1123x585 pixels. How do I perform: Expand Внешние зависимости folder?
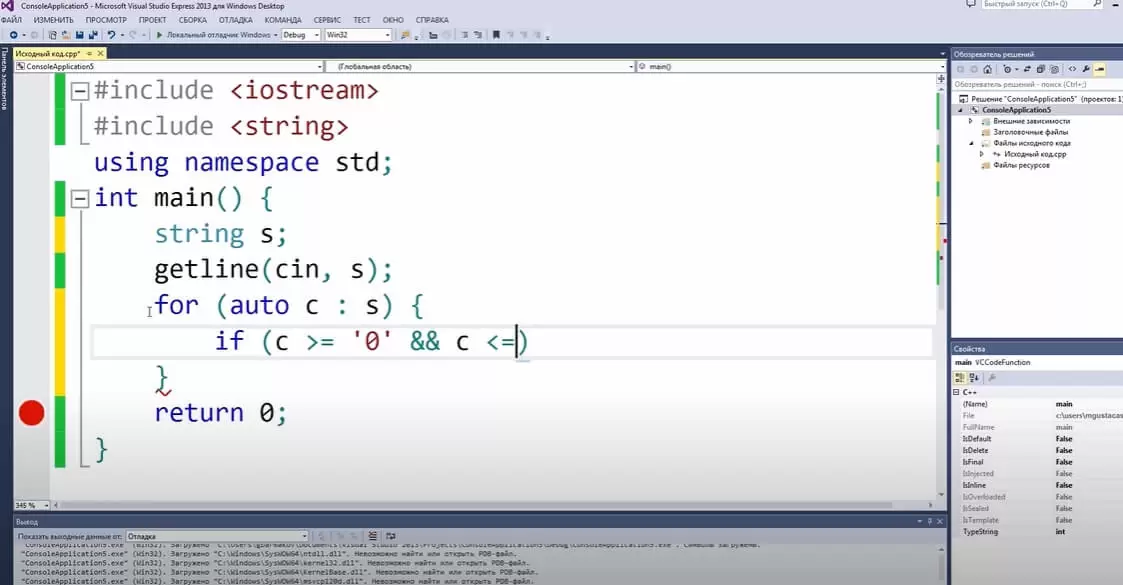970,121
